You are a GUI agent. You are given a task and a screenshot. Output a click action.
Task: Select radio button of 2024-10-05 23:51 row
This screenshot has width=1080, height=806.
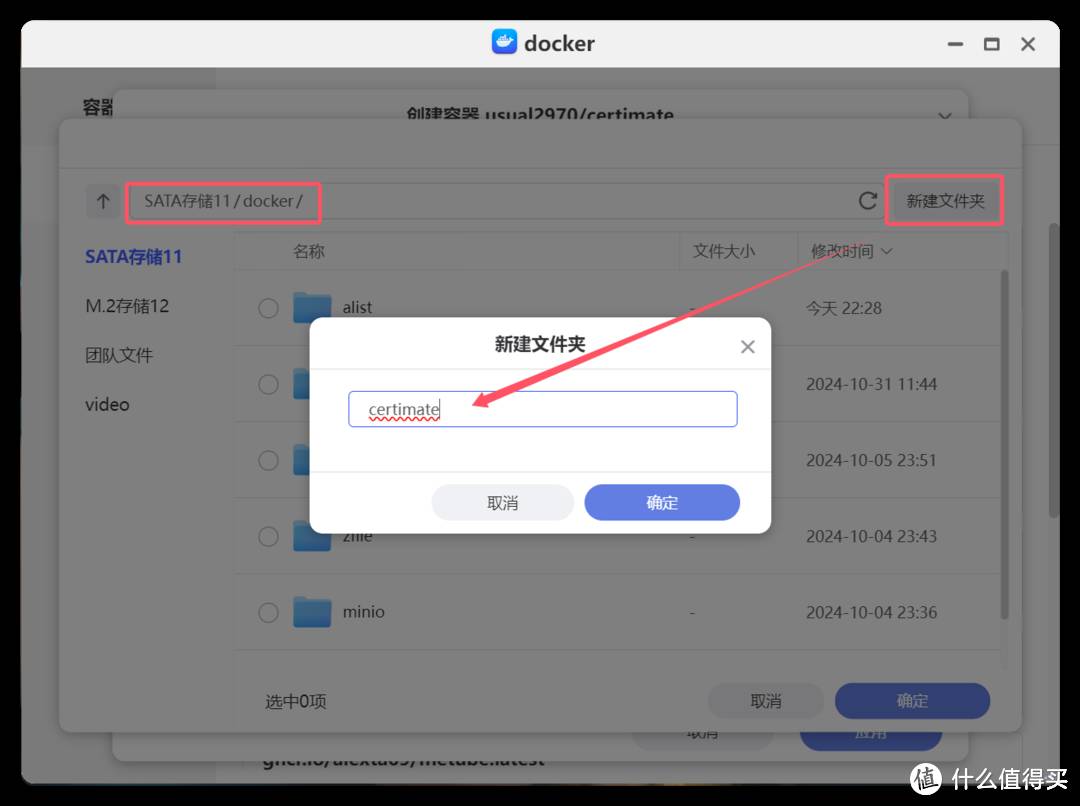[269, 460]
